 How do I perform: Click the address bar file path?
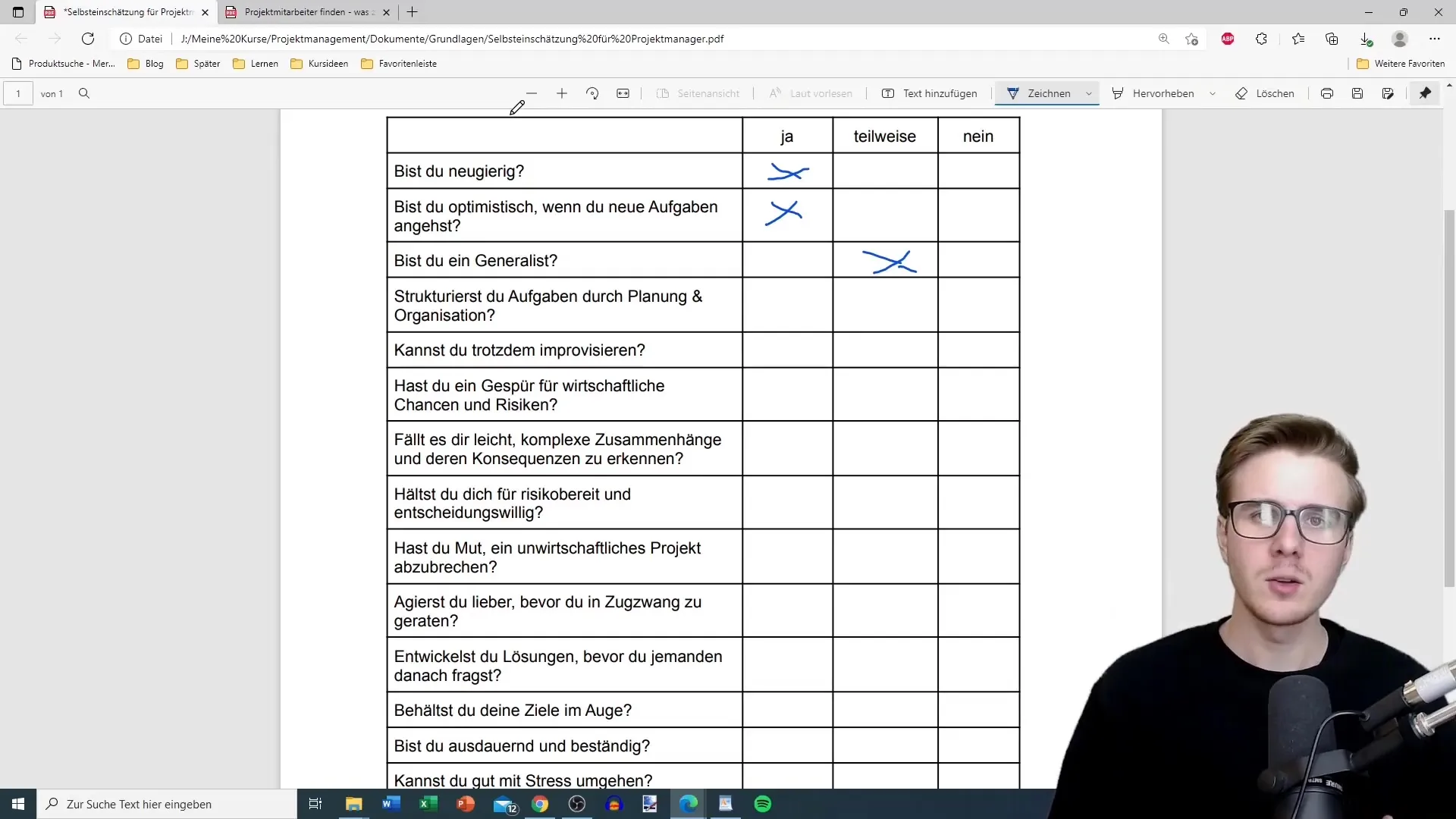click(x=452, y=39)
